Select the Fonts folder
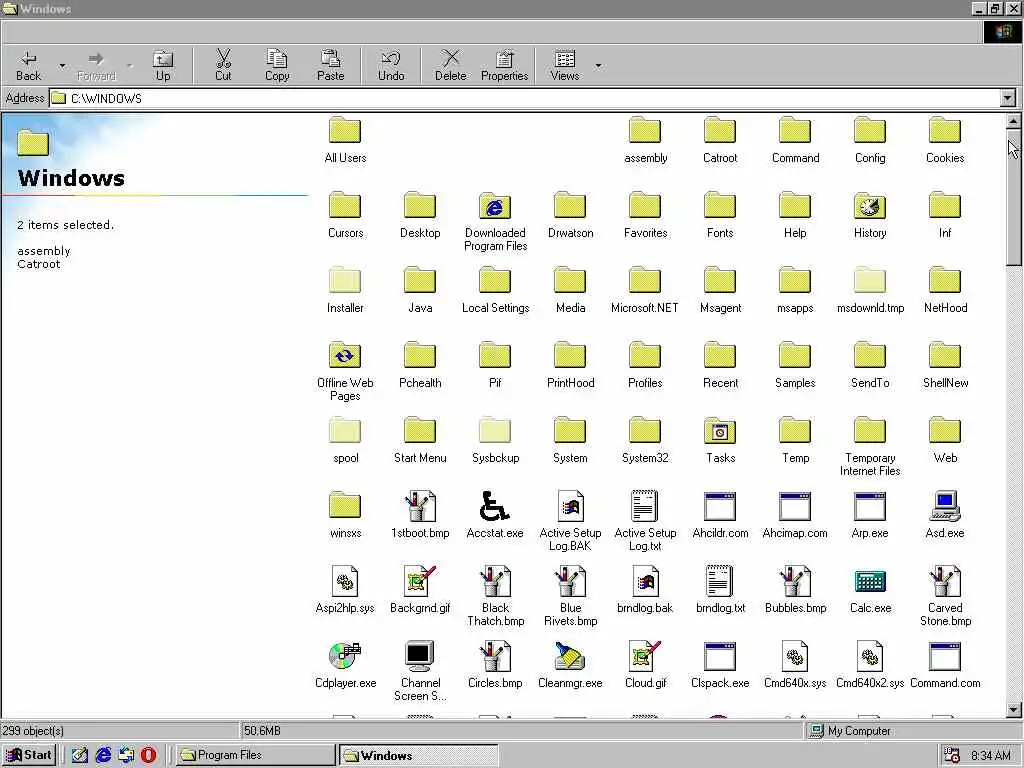This screenshot has height=768, width=1024. click(x=720, y=216)
